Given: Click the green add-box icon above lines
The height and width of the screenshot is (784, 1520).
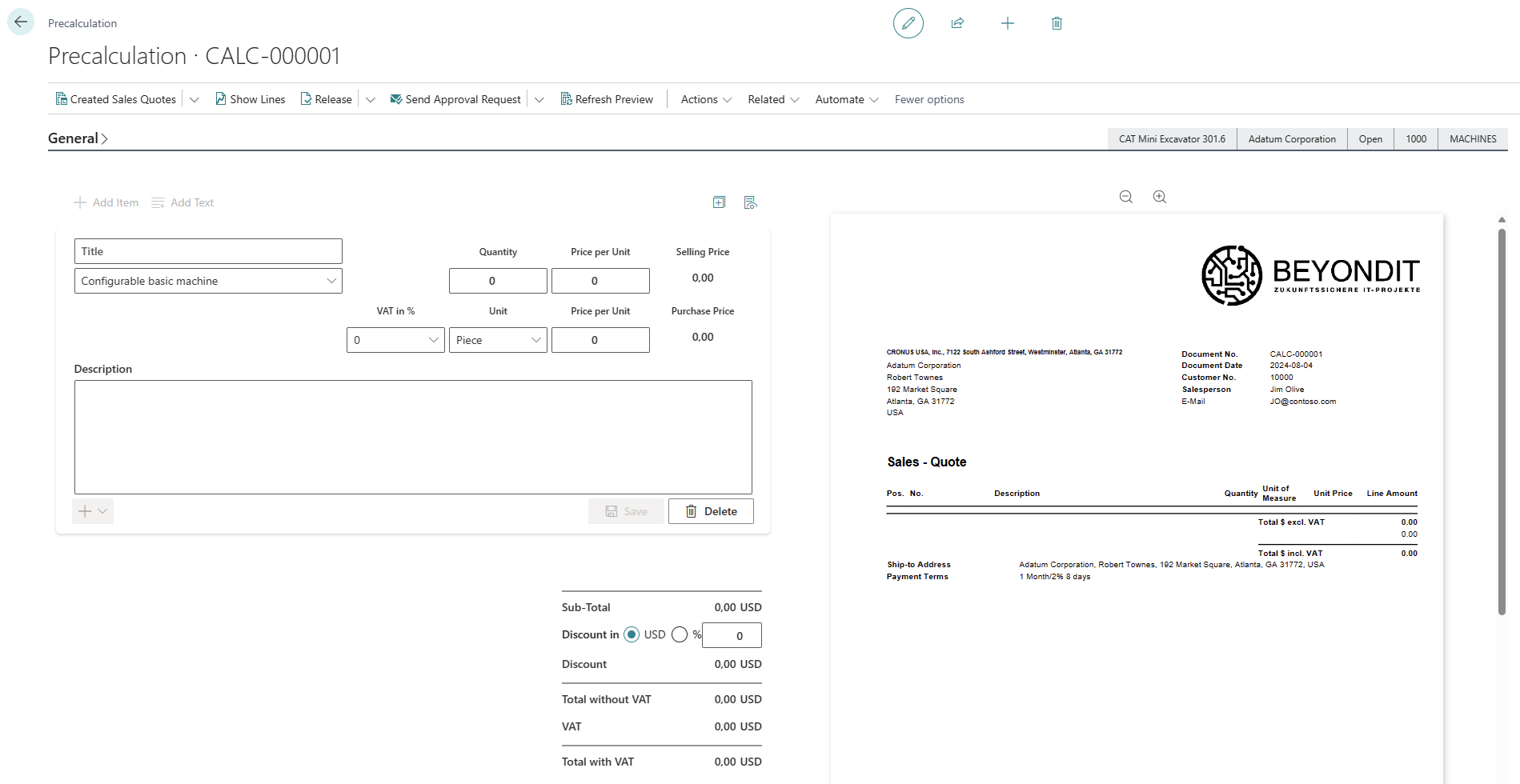Looking at the screenshot, I should [x=719, y=202].
